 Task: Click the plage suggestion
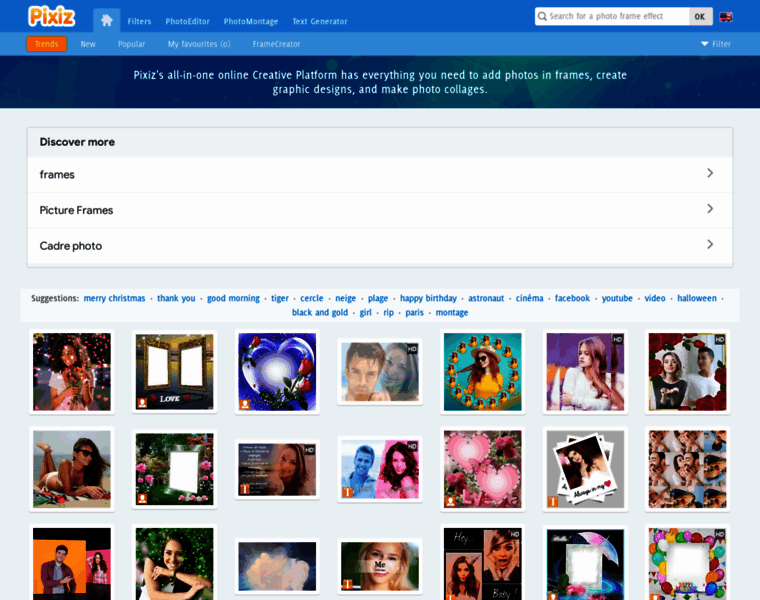click(378, 298)
